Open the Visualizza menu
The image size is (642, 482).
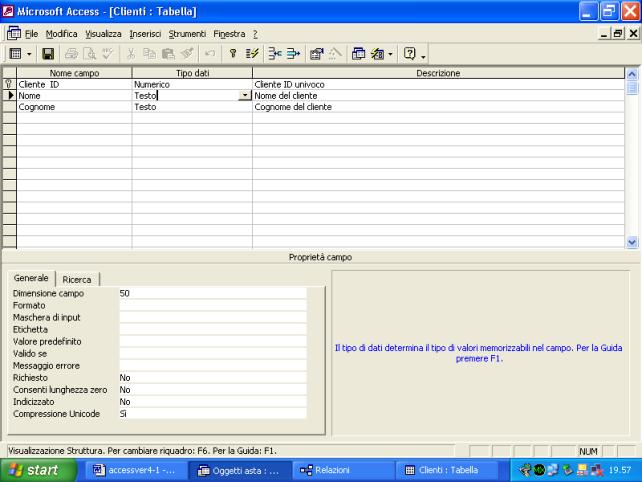pyautogui.click(x=103, y=34)
